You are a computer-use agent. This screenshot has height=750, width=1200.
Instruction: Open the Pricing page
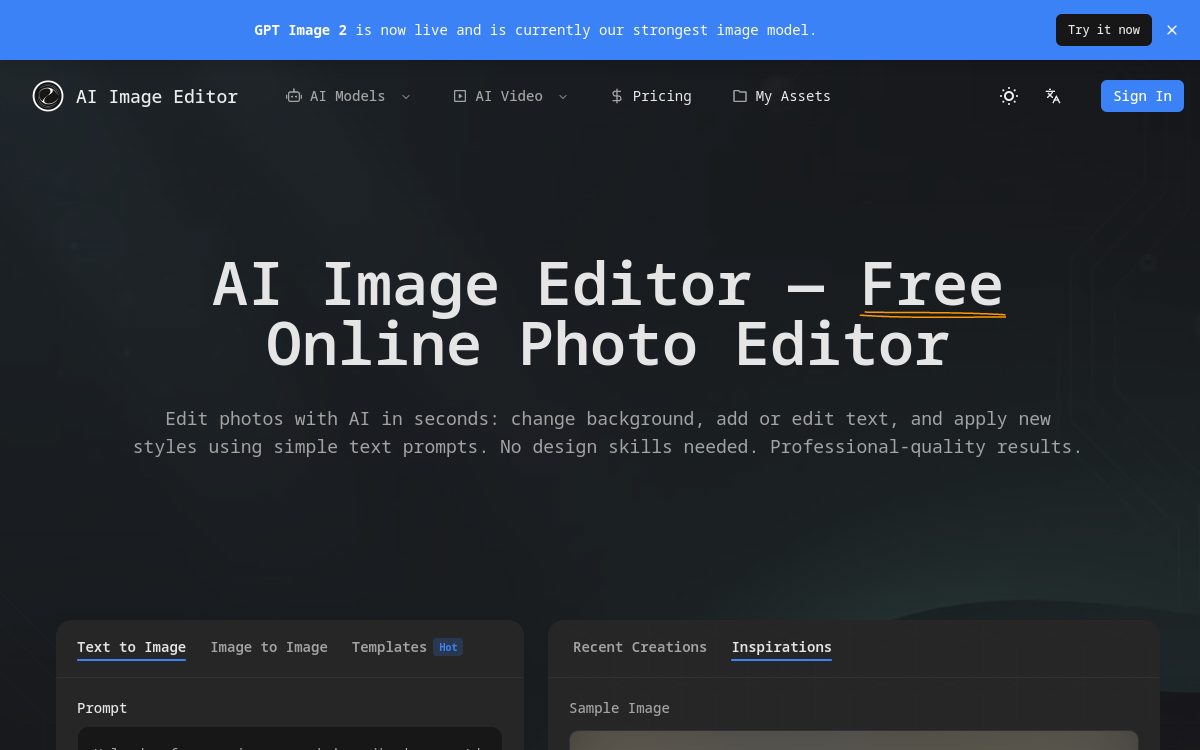(x=651, y=96)
